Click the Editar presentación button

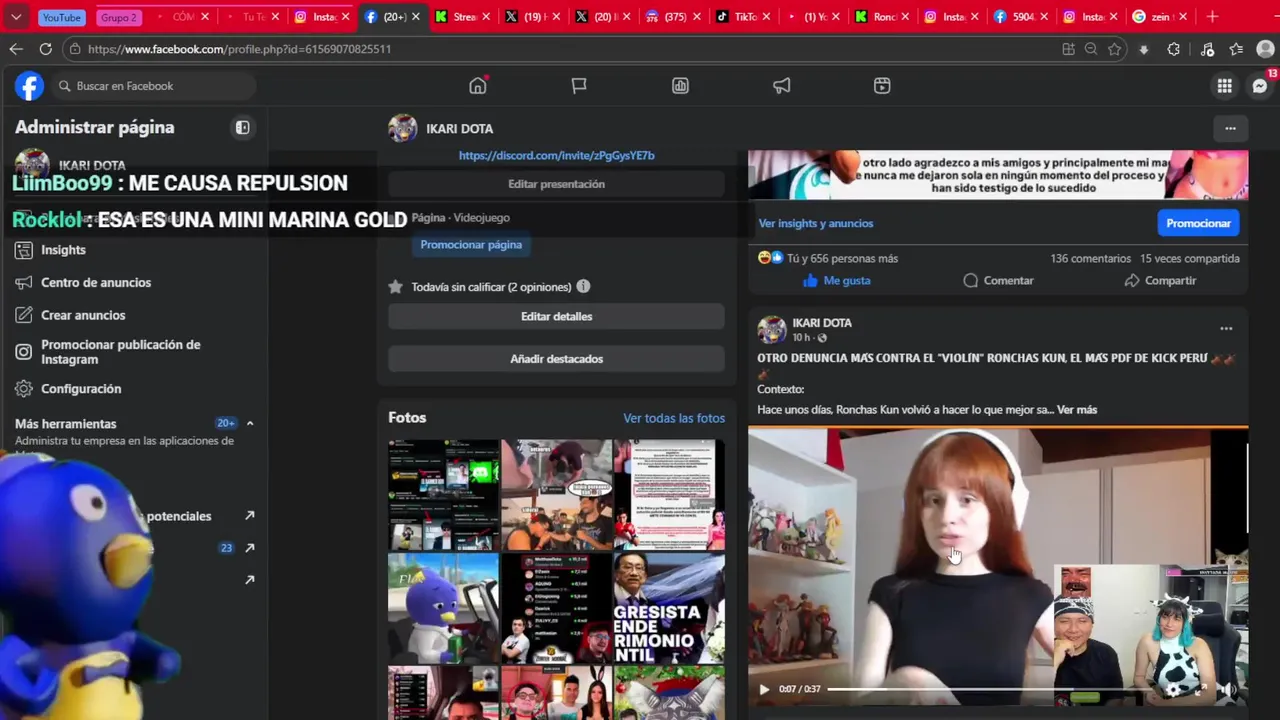tap(556, 184)
